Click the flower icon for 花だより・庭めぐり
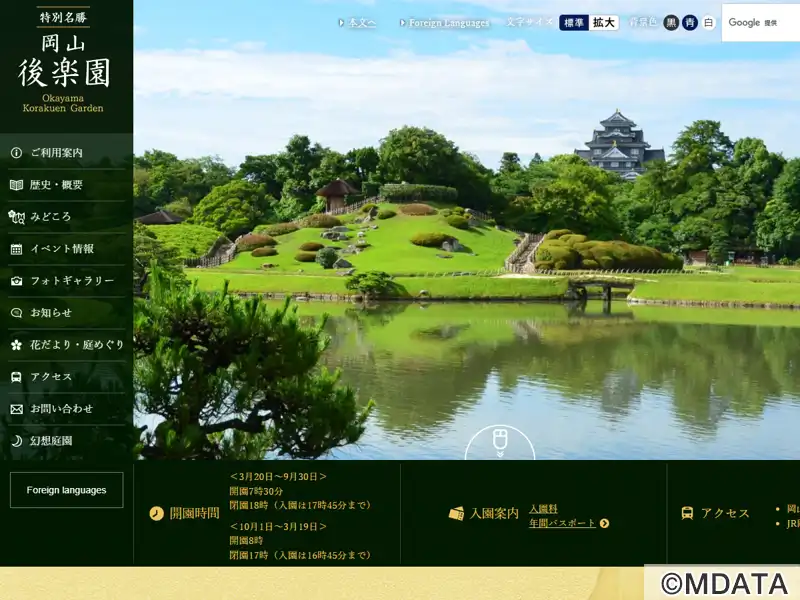 [16, 345]
